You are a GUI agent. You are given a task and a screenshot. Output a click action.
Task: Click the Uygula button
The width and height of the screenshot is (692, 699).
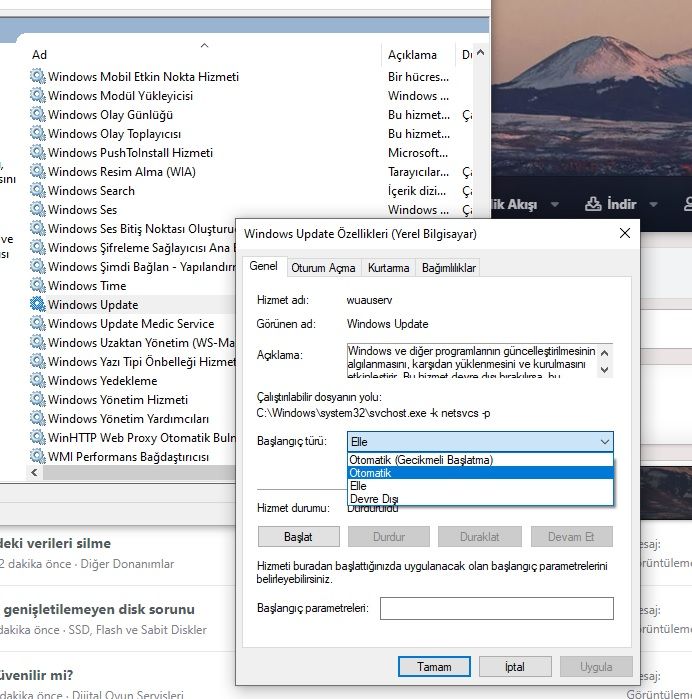pyautogui.click(x=596, y=667)
